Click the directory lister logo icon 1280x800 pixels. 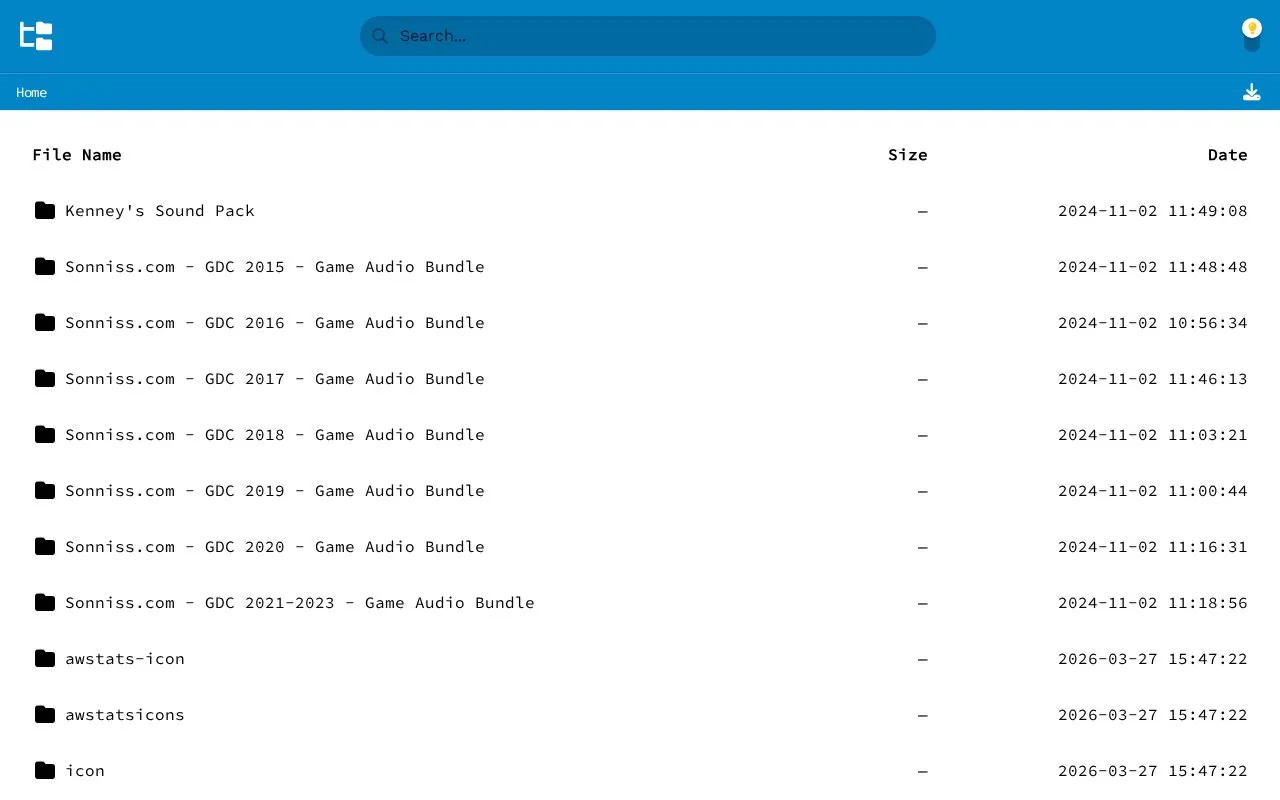(36, 36)
